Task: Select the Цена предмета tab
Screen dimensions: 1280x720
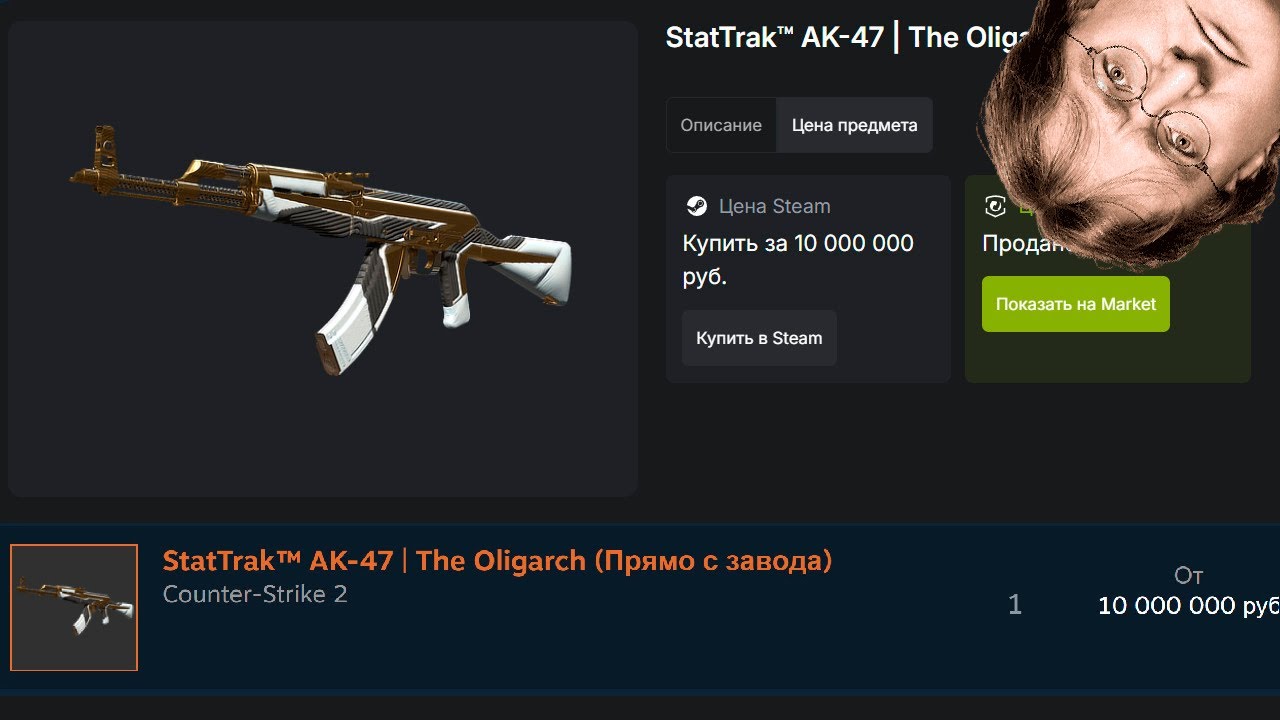Action: 854,125
